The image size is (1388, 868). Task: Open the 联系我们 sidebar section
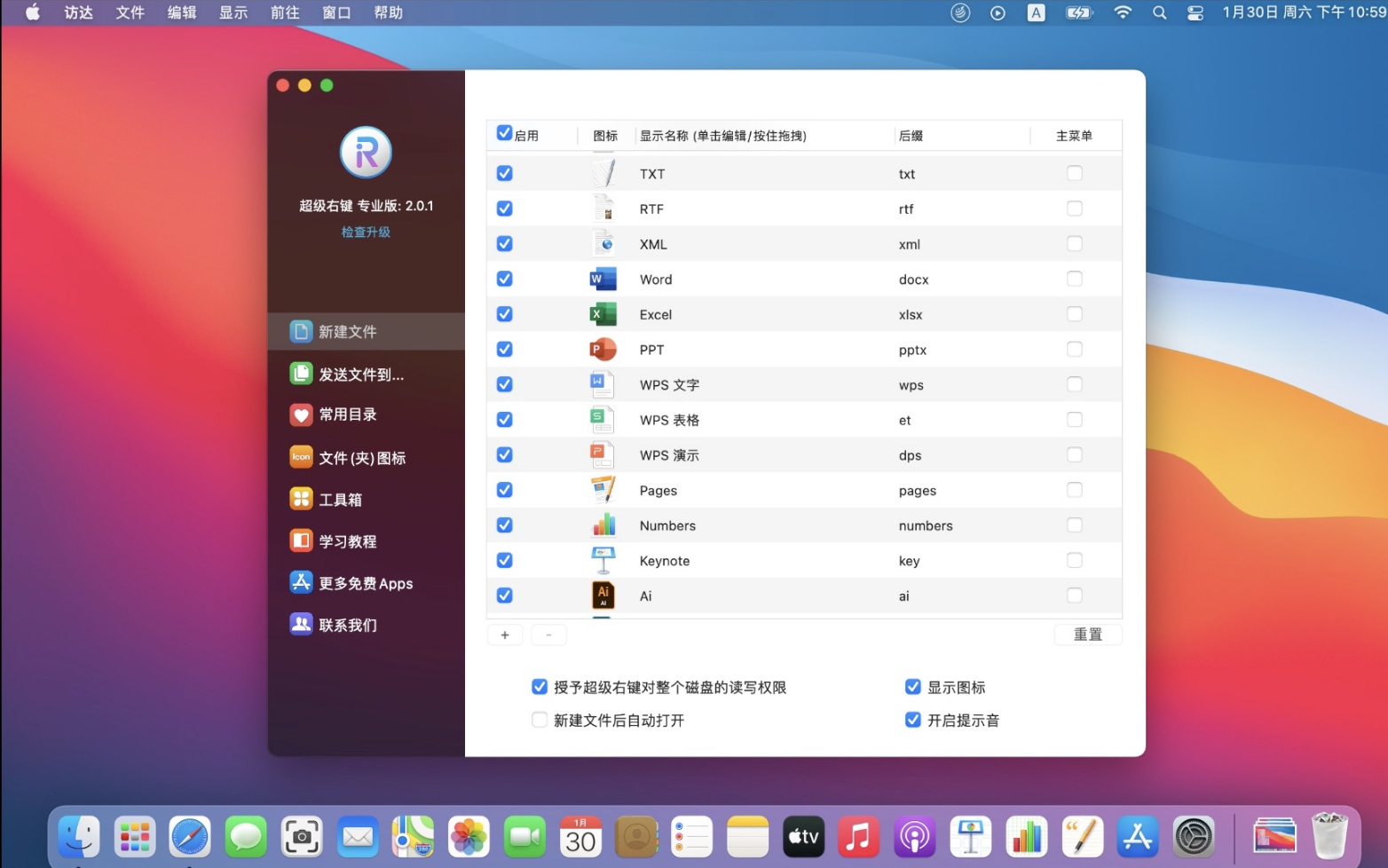tap(366, 624)
